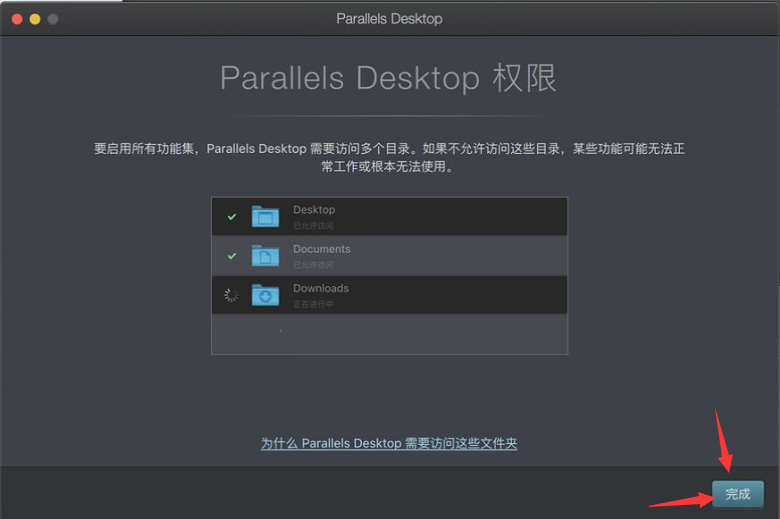Click the 完成 button

point(737,494)
